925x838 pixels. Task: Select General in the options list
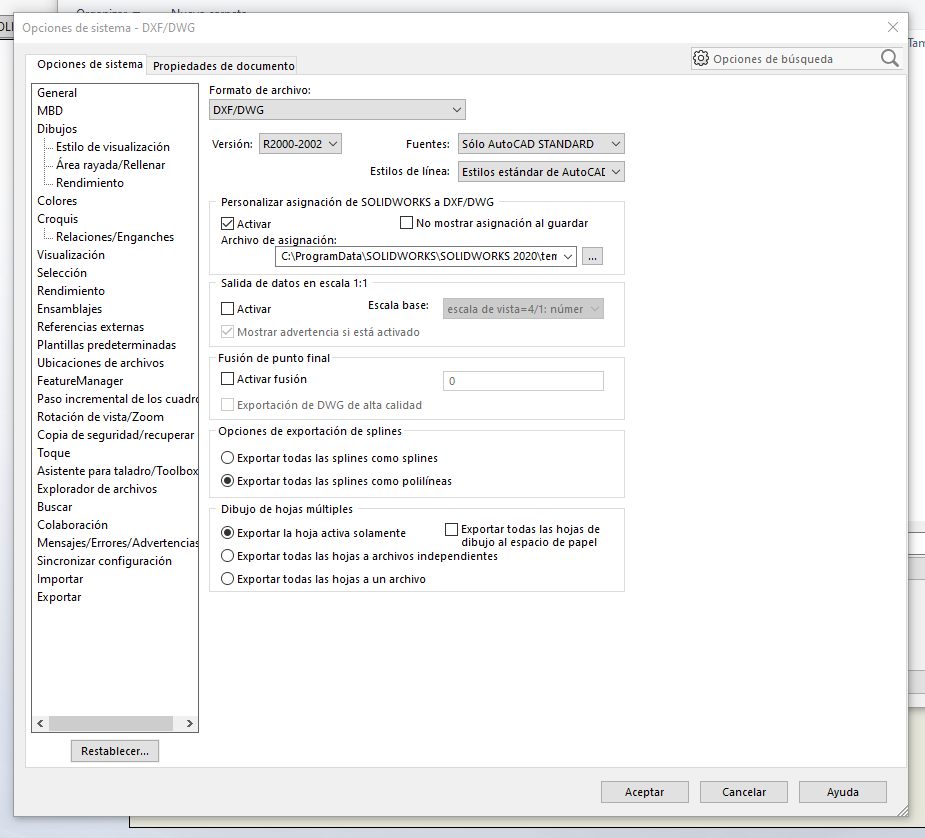(x=57, y=93)
